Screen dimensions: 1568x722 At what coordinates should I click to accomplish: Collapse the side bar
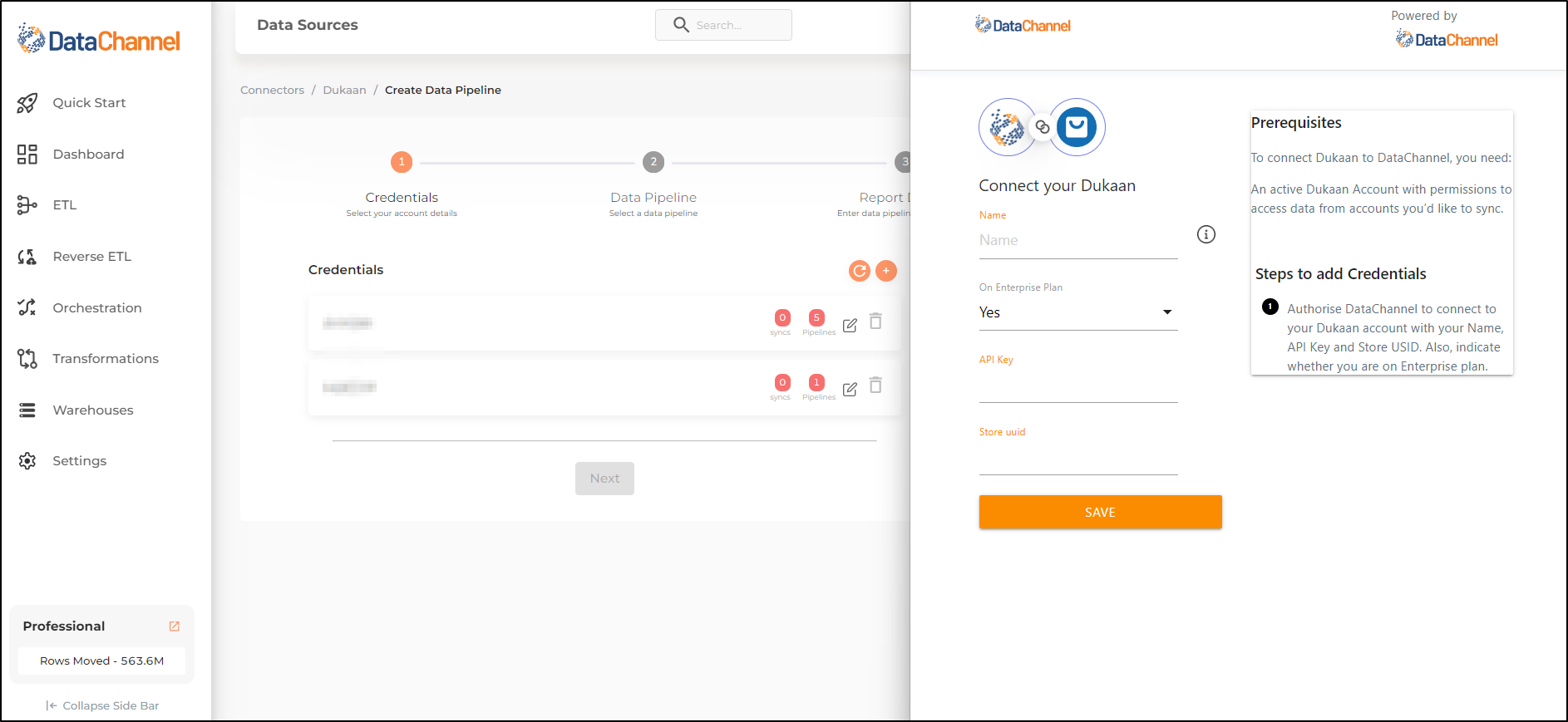point(102,706)
